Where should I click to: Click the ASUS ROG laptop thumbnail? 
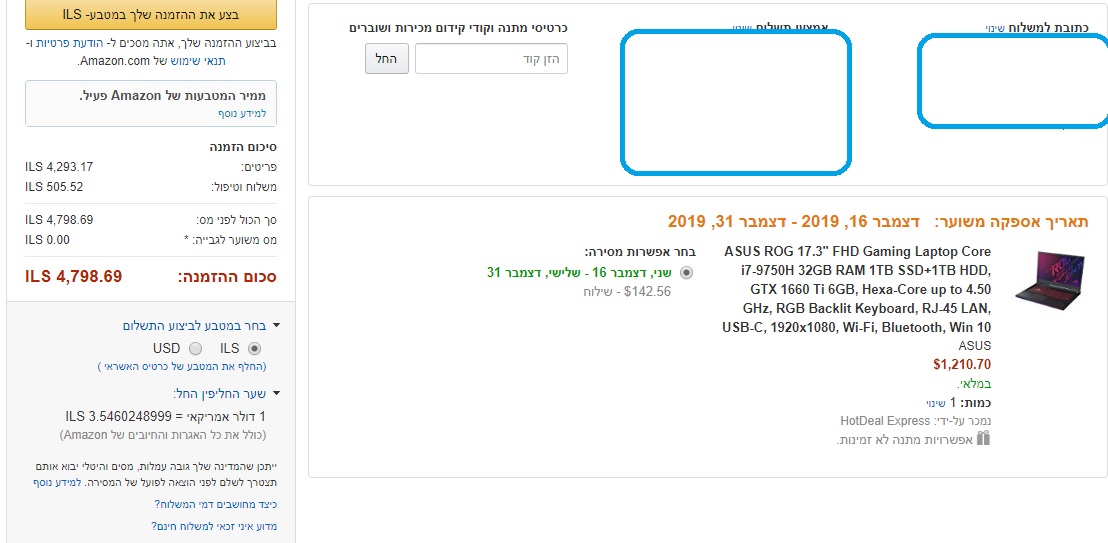coord(1047,277)
